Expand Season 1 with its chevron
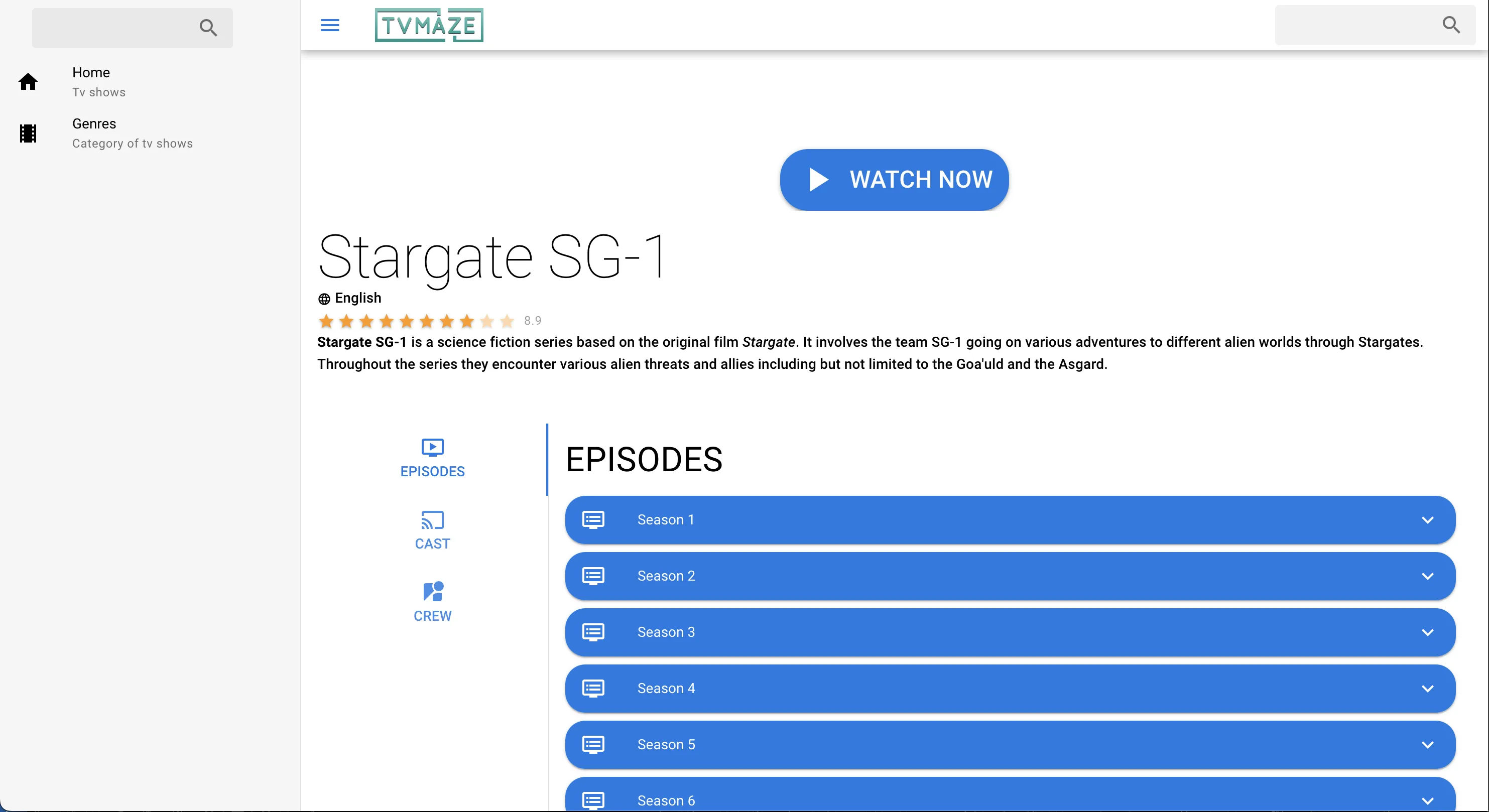This screenshot has height=812, width=1489. point(1427,520)
